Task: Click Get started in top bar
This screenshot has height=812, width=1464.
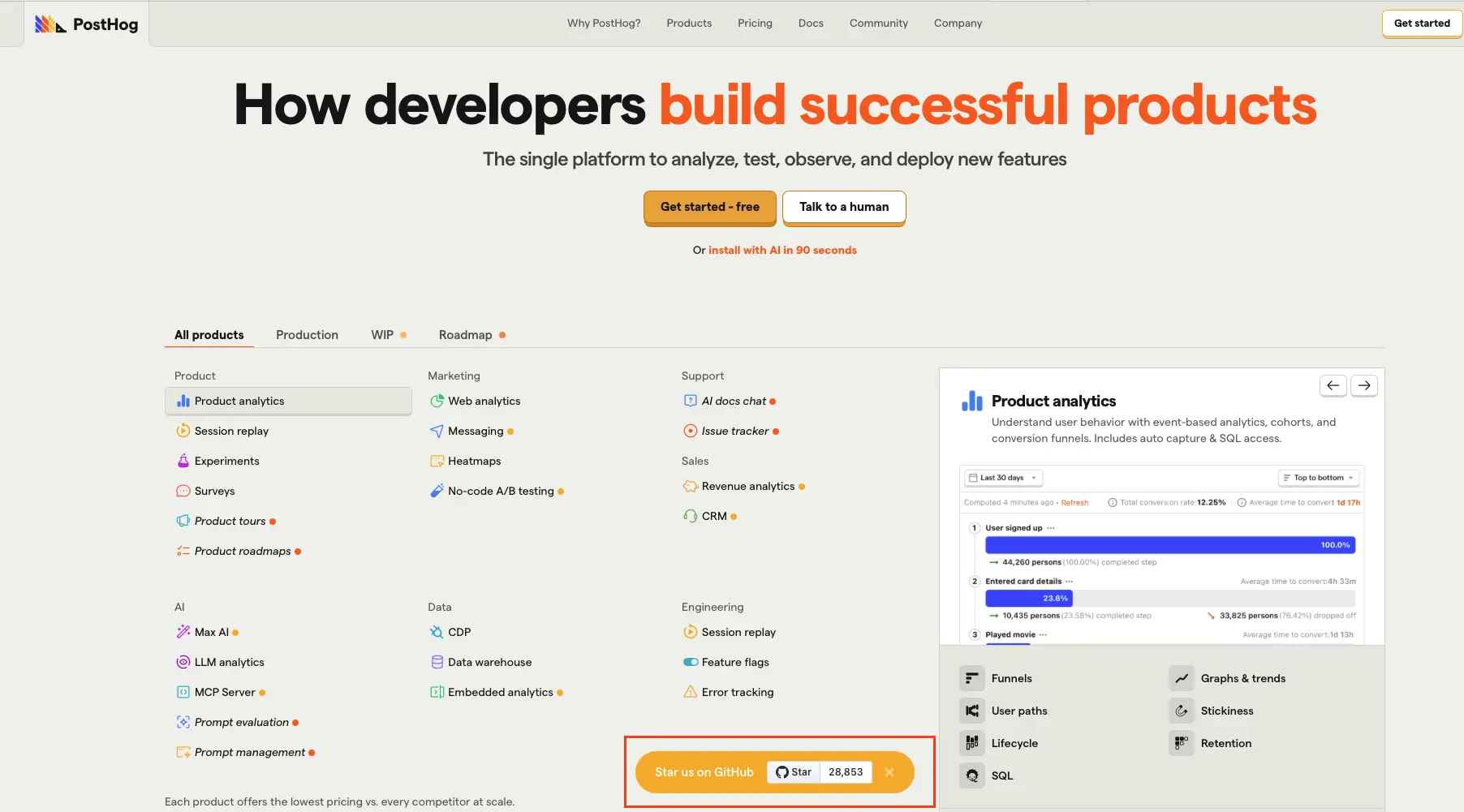Action: (1422, 24)
